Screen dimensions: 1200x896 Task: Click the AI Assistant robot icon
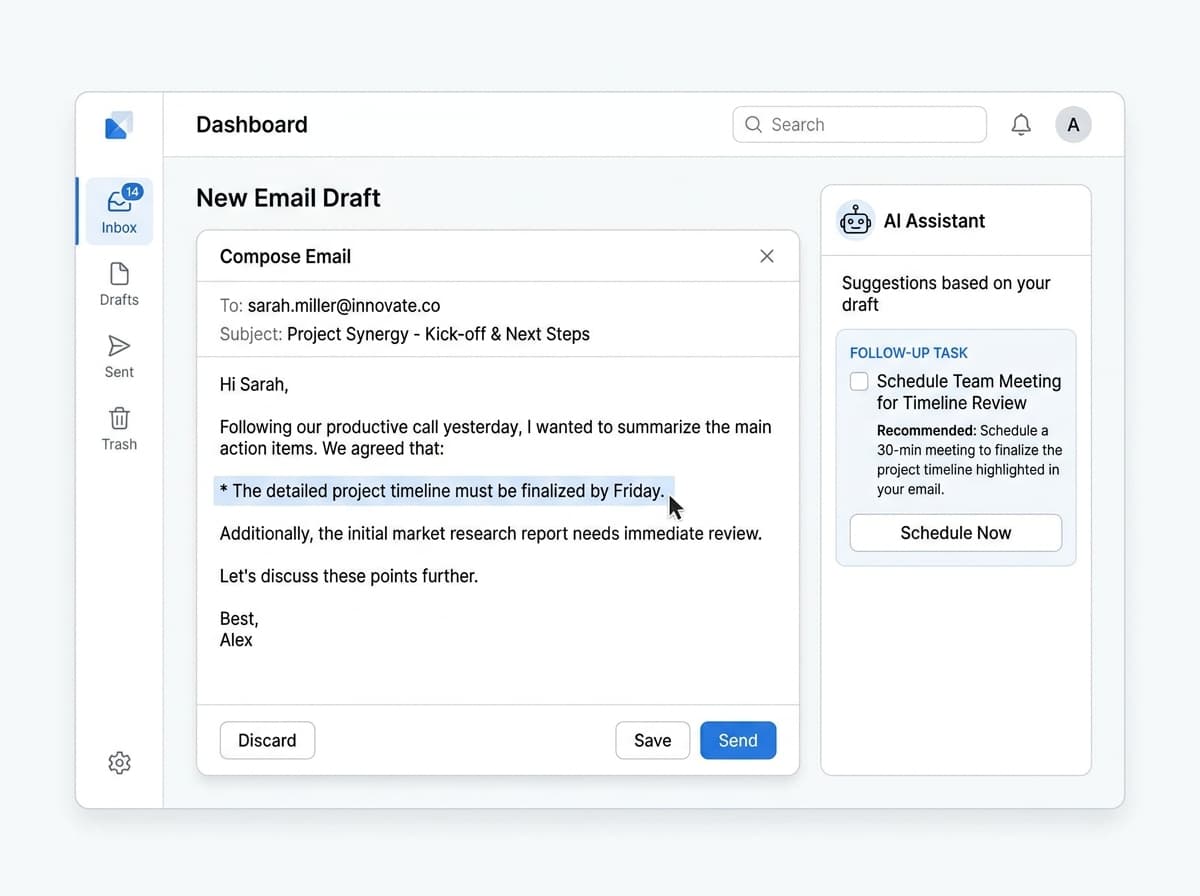click(x=855, y=221)
